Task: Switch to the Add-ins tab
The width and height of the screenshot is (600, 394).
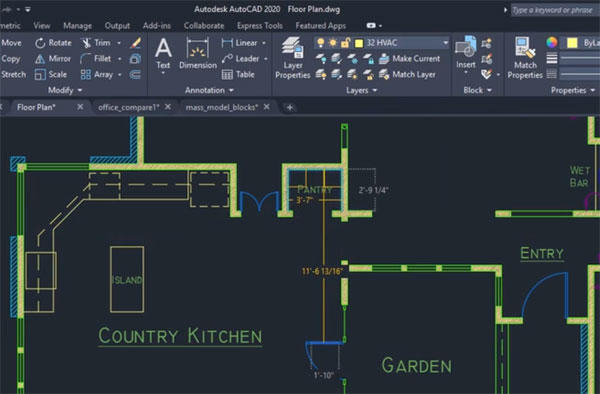Action: 157,26
